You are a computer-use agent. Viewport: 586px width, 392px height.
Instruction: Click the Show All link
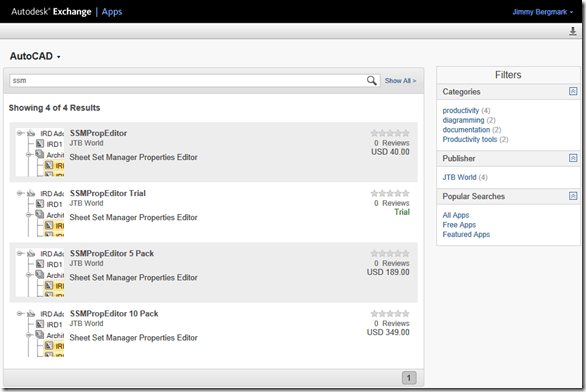click(x=400, y=81)
